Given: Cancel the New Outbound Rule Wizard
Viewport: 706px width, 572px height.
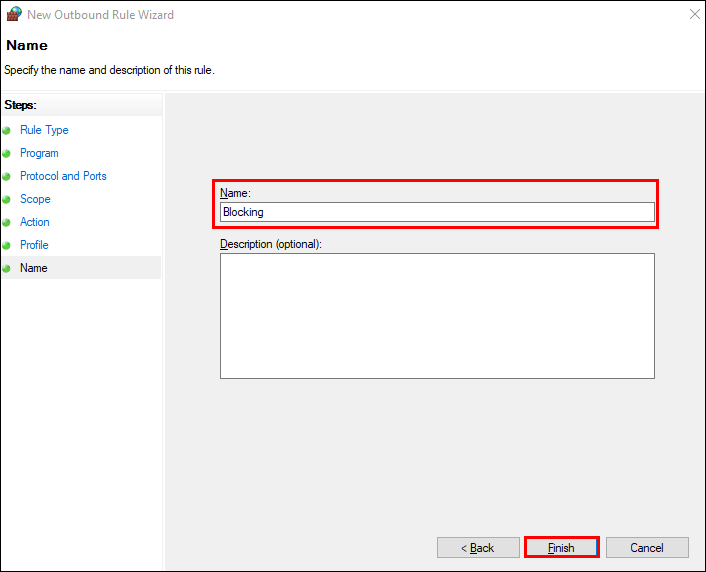Looking at the screenshot, I should coord(647,547).
